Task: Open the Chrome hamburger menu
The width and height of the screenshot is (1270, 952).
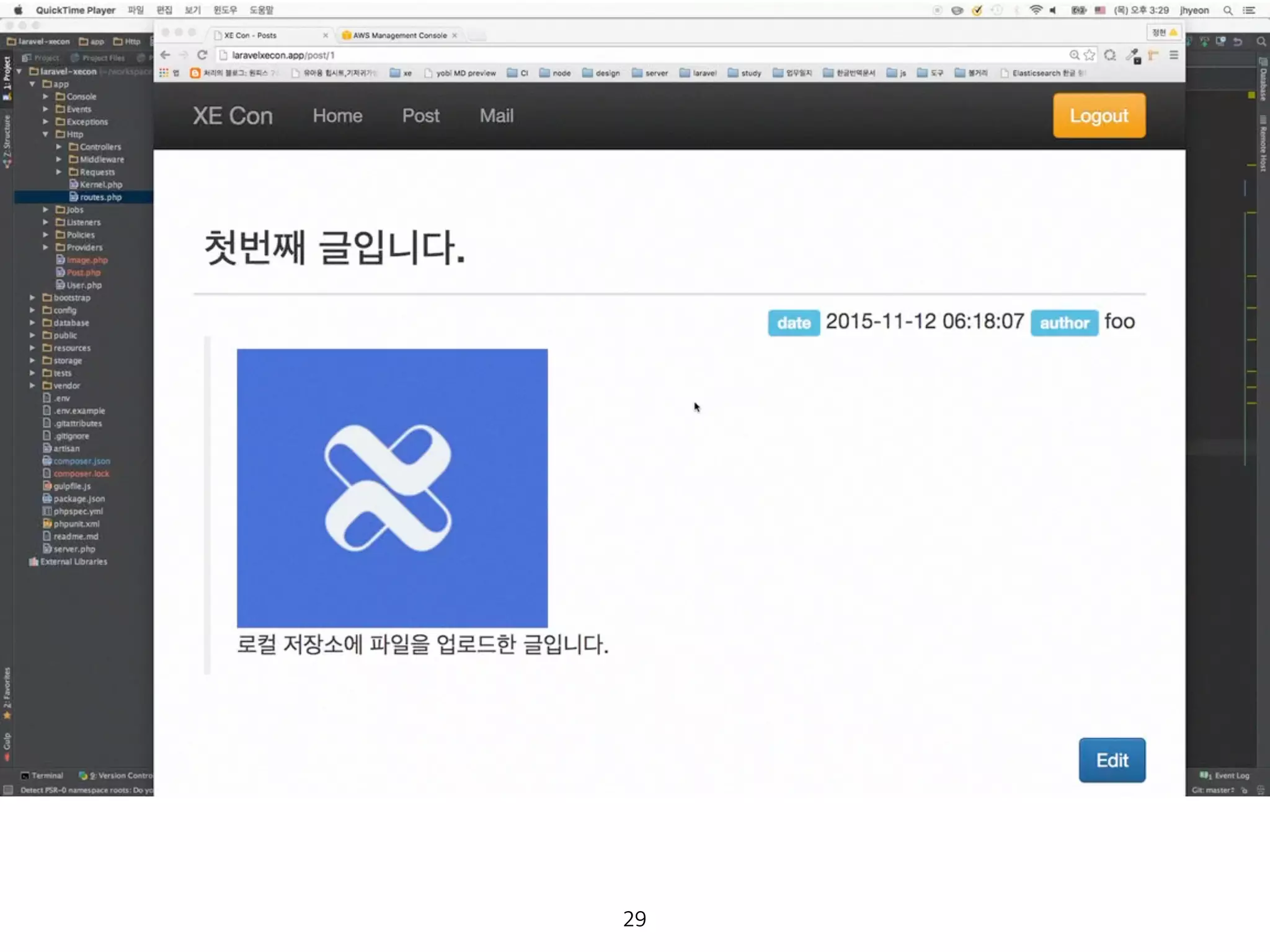Action: point(1173,55)
